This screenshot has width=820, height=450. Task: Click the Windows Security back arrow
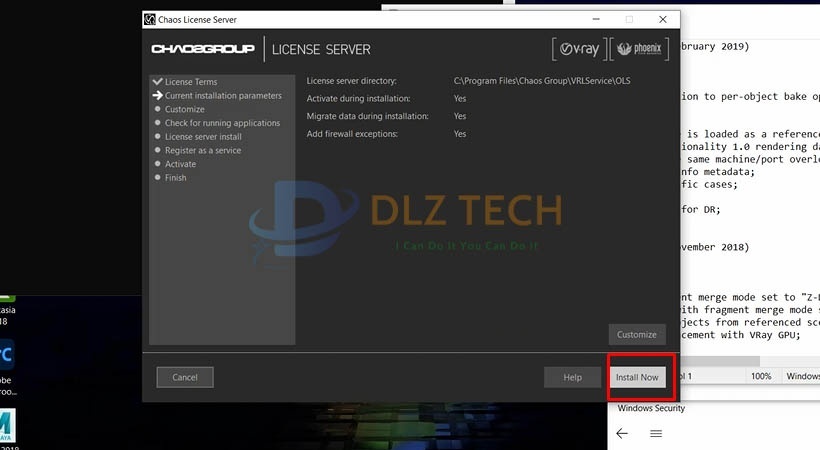pyautogui.click(x=621, y=433)
